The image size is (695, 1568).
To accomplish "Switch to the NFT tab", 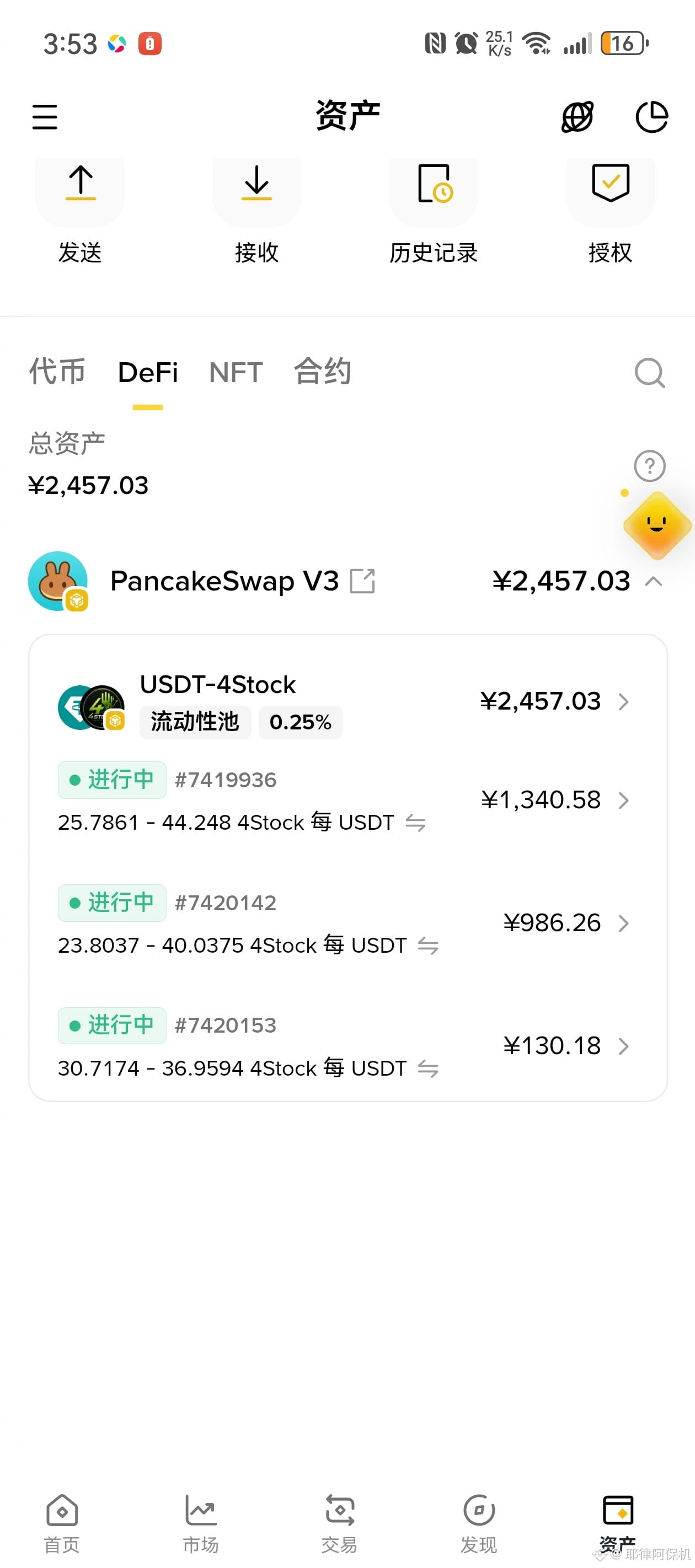I will [x=236, y=372].
